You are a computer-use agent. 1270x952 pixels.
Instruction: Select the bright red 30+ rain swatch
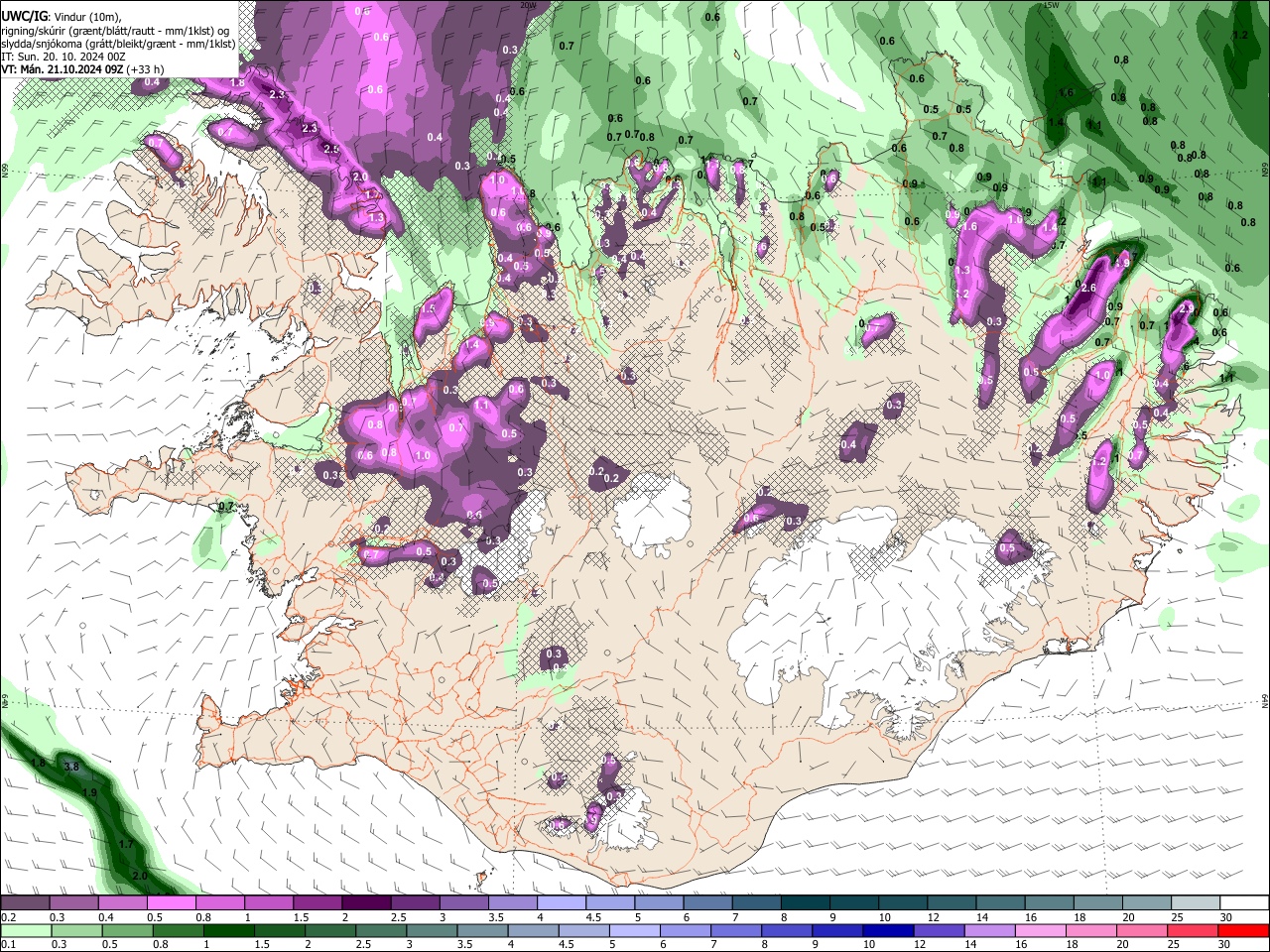coord(1243,931)
